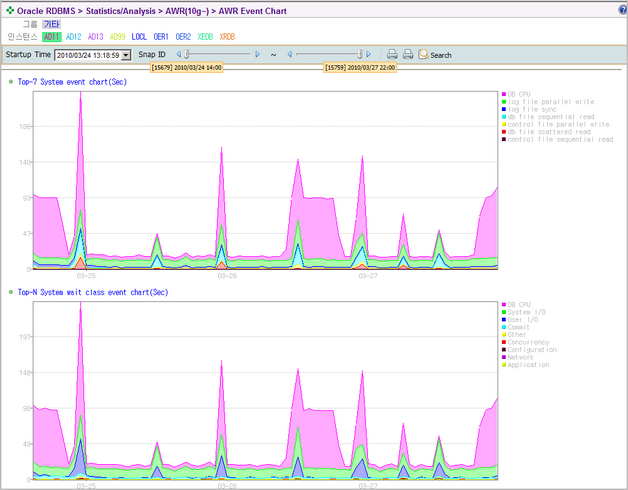Click Other legend swatch
This screenshot has height=490, width=628.
pyautogui.click(x=504, y=335)
